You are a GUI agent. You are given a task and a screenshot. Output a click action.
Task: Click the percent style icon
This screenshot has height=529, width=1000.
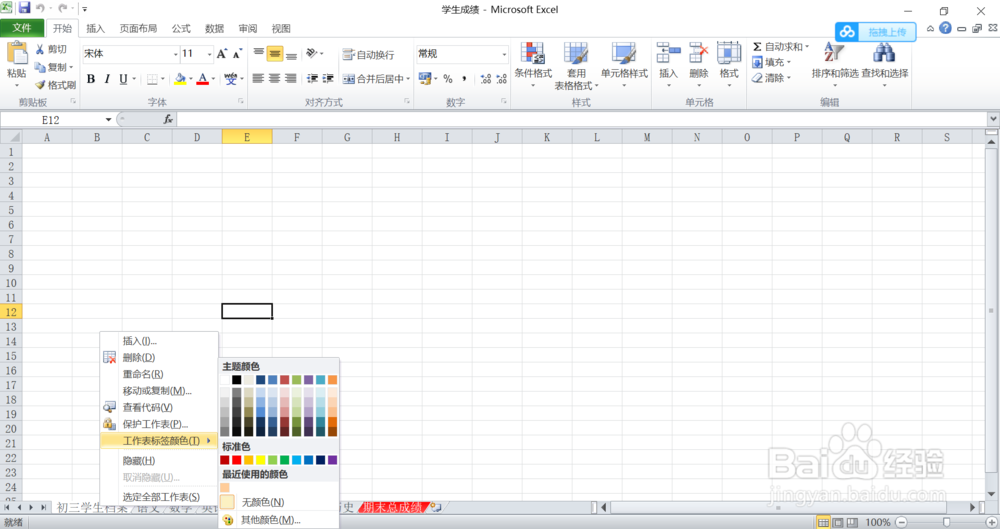[448, 78]
